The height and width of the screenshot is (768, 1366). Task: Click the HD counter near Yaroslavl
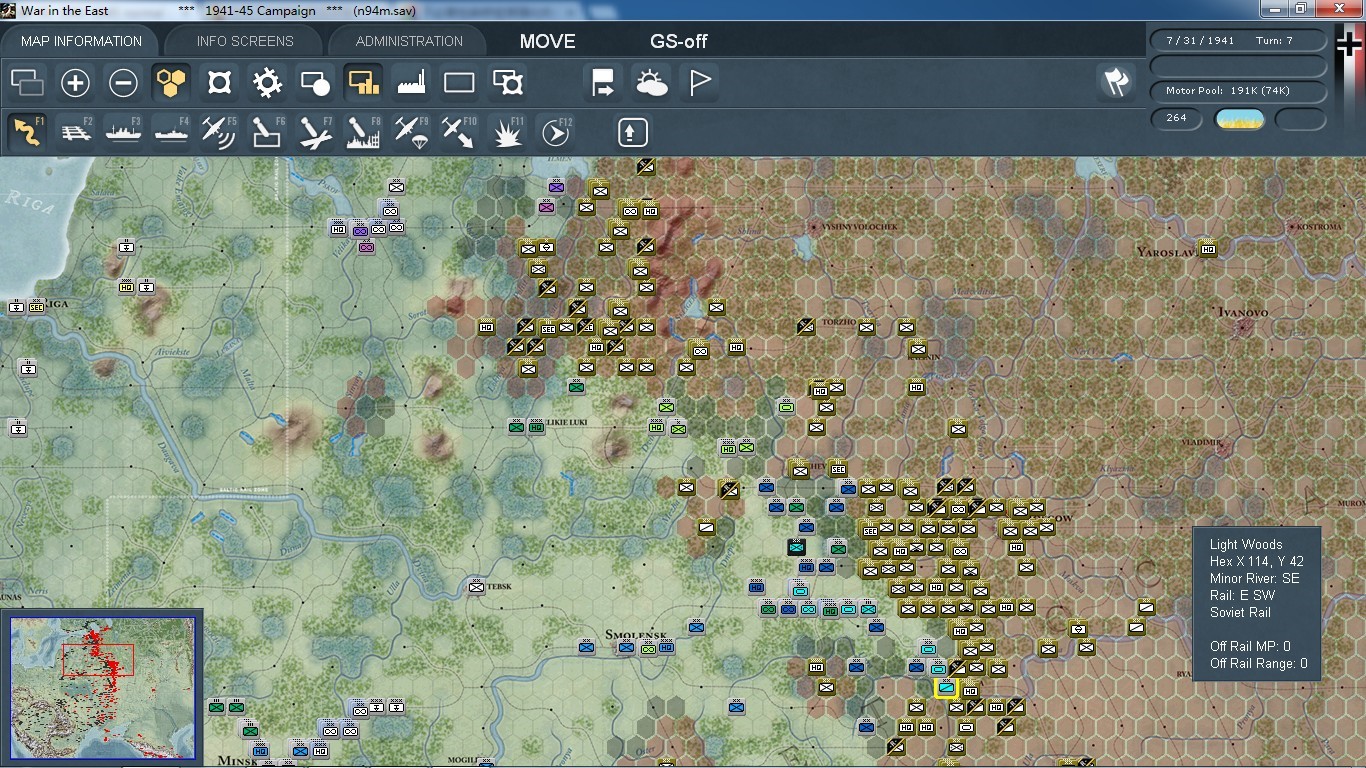tap(1208, 249)
